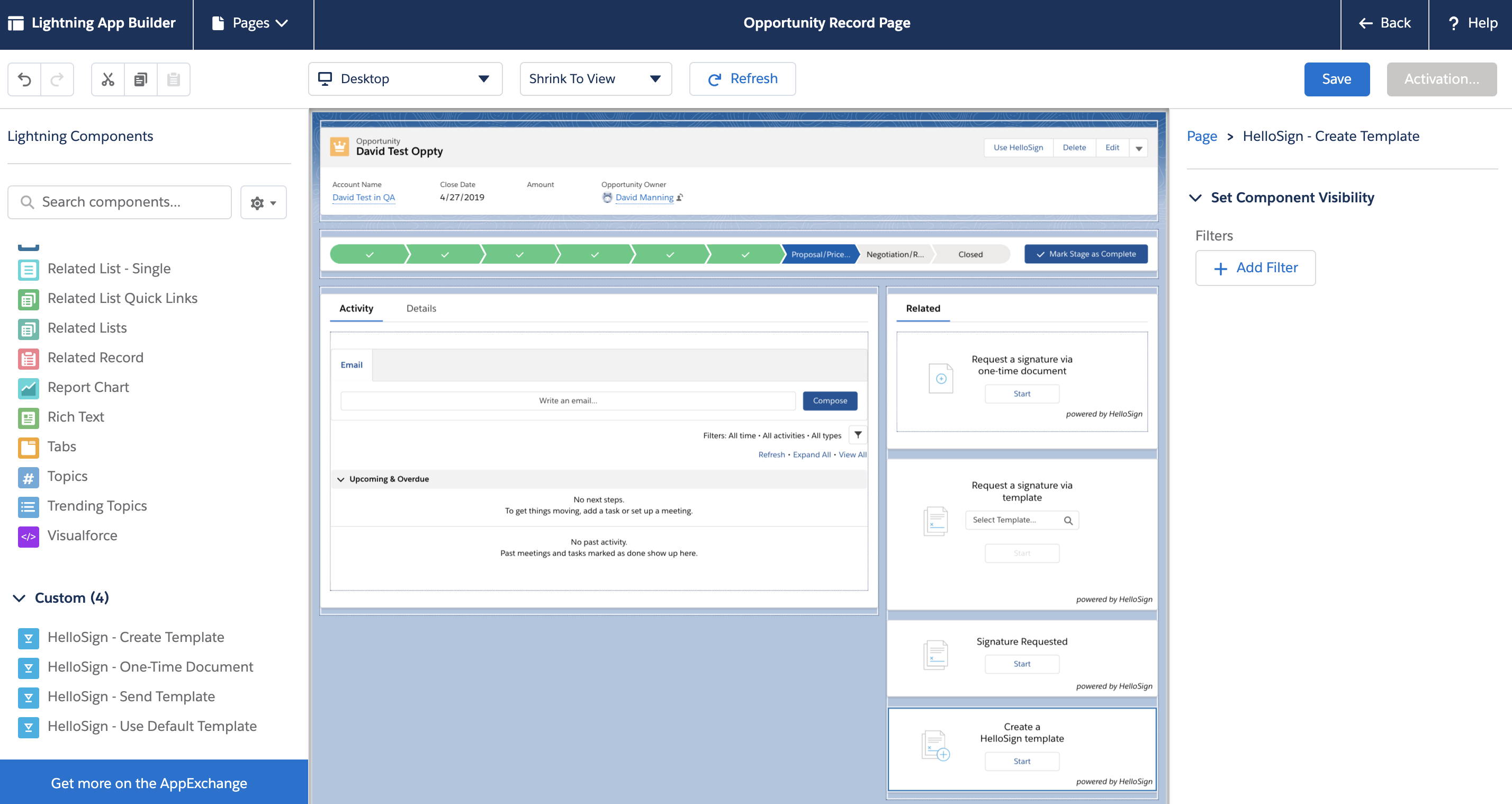Click the undo arrow icon

tap(25, 79)
